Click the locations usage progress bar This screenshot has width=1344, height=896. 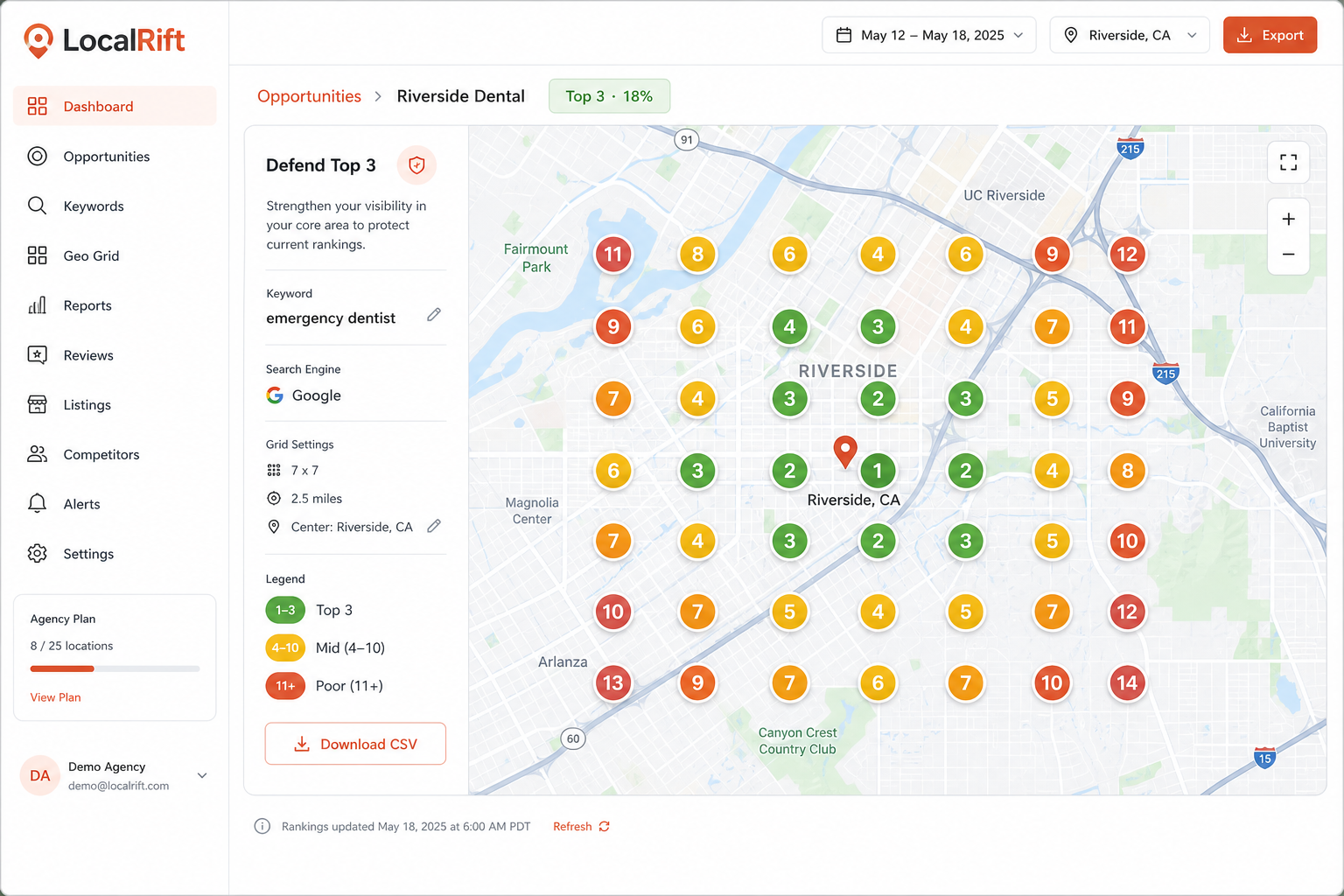click(x=115, y=668)
